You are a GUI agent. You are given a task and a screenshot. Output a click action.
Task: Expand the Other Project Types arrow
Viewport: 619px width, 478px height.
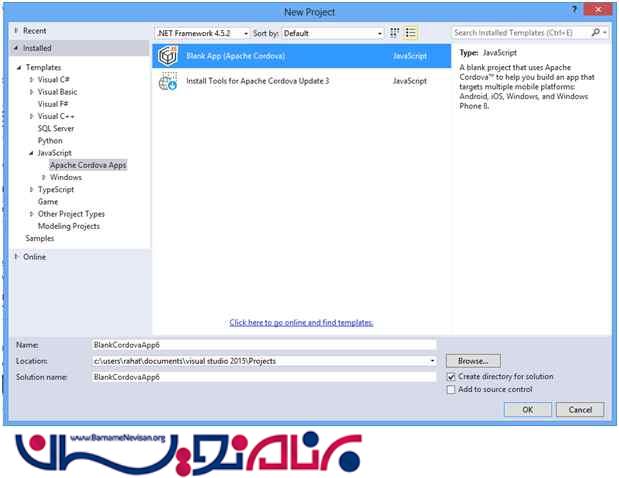point(31,214)
